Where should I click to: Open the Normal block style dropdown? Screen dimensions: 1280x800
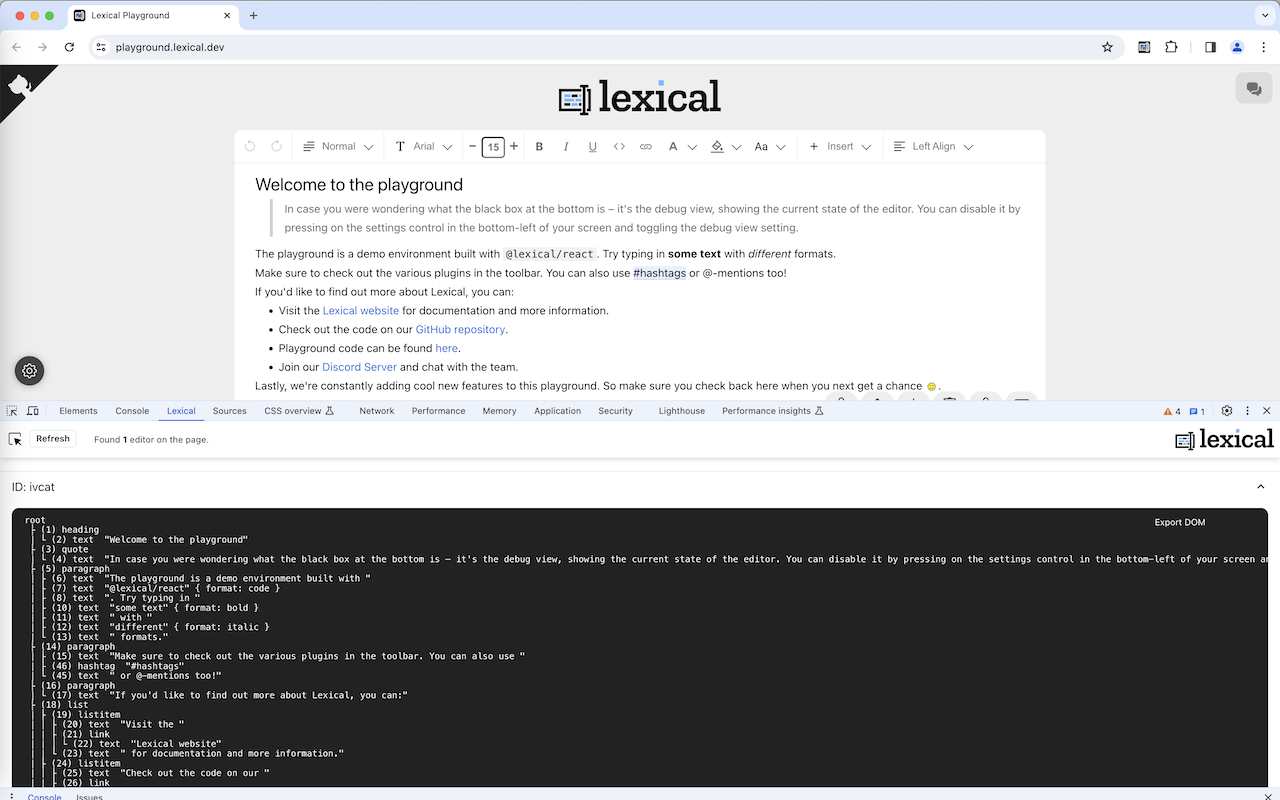point(338,146)
